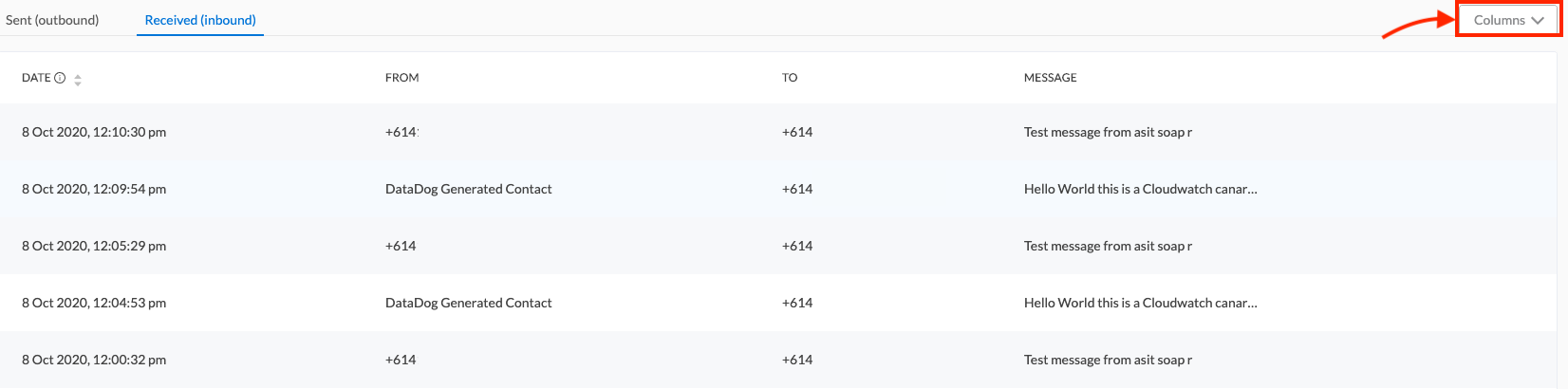
Task: Click the date 8 Oct 2020, 12:04:53 pm
Action: pyautogui.click(x=94, y=303)
